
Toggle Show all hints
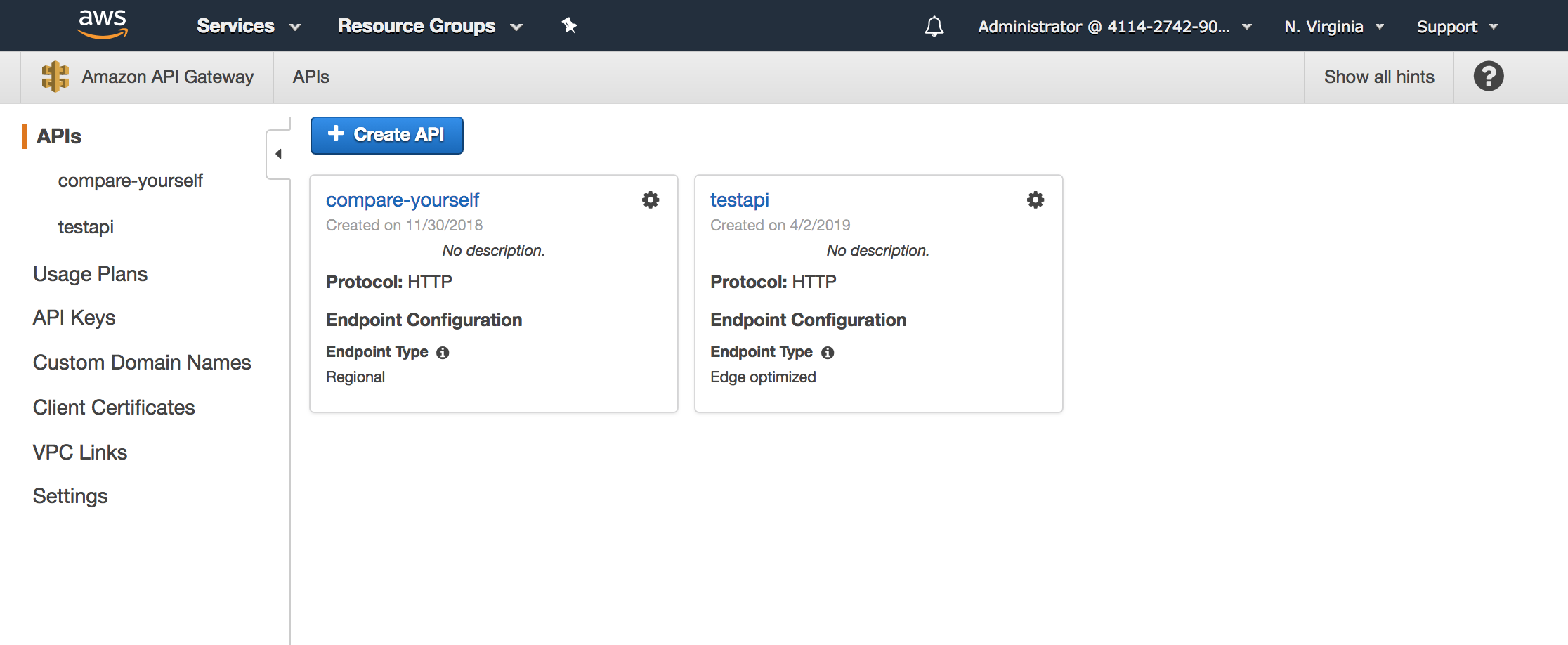tap(1378, 77)
